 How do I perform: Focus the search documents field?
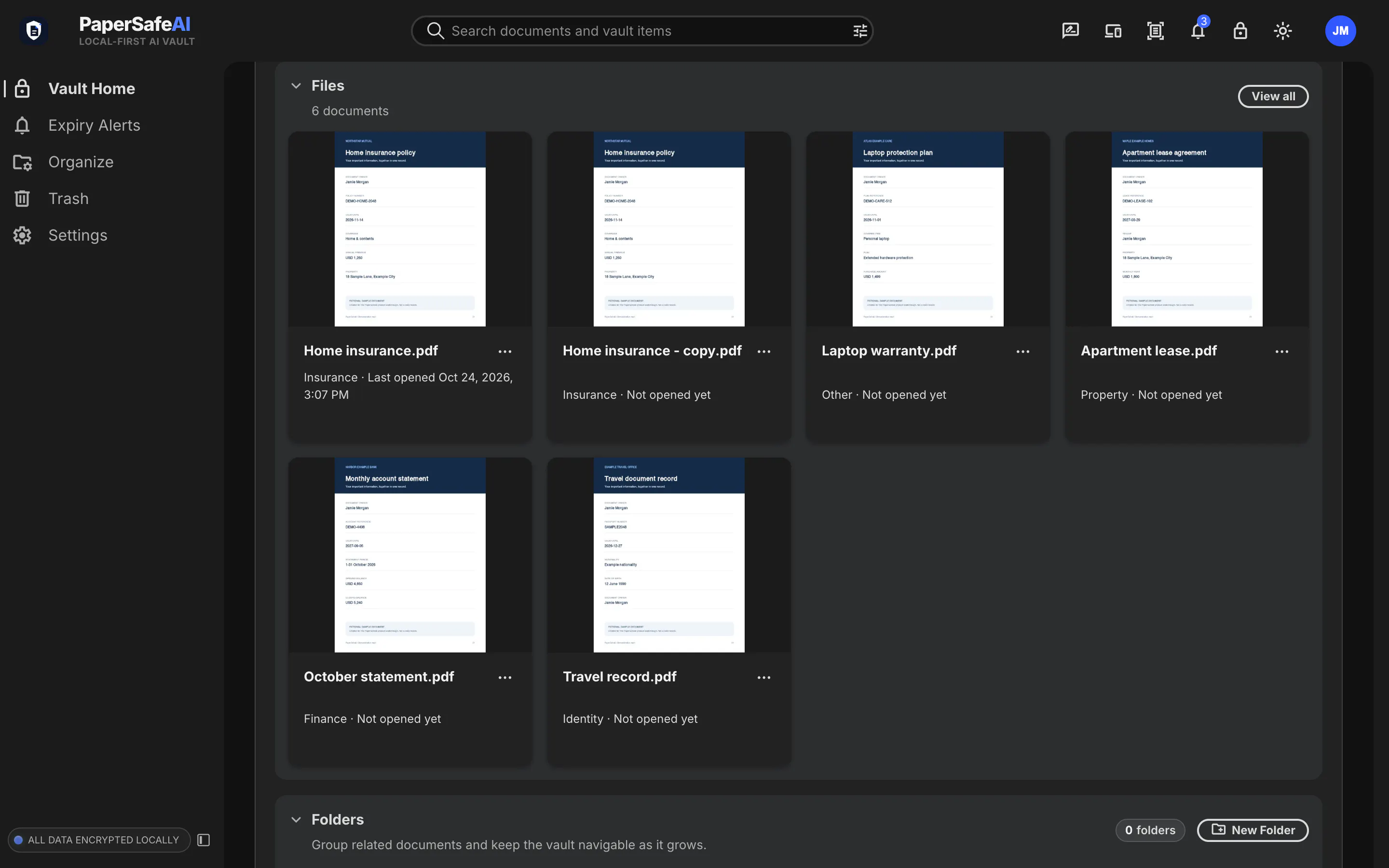click(x=642, y=31)
